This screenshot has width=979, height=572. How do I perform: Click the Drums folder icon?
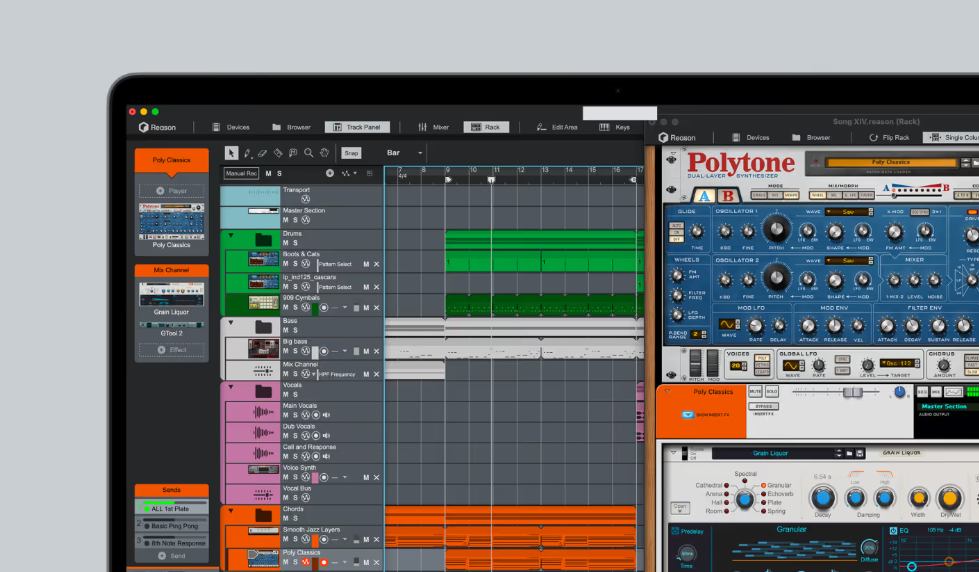263,240
